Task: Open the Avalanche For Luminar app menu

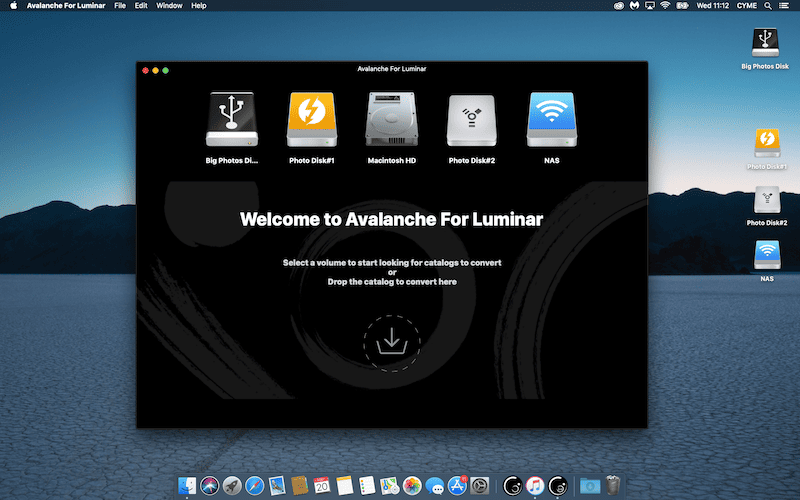Action: click(66, 6)
